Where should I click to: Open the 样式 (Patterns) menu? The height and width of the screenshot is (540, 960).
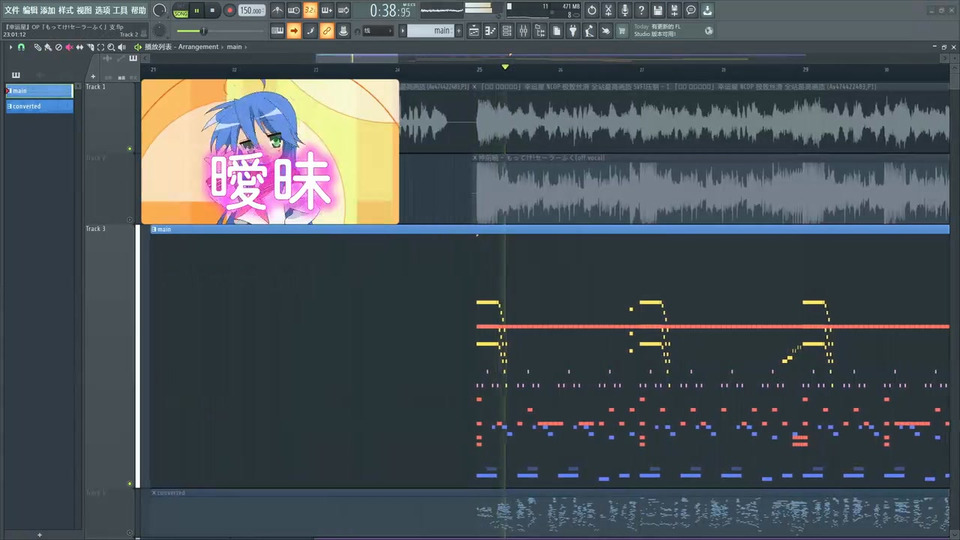click(66, 10)
